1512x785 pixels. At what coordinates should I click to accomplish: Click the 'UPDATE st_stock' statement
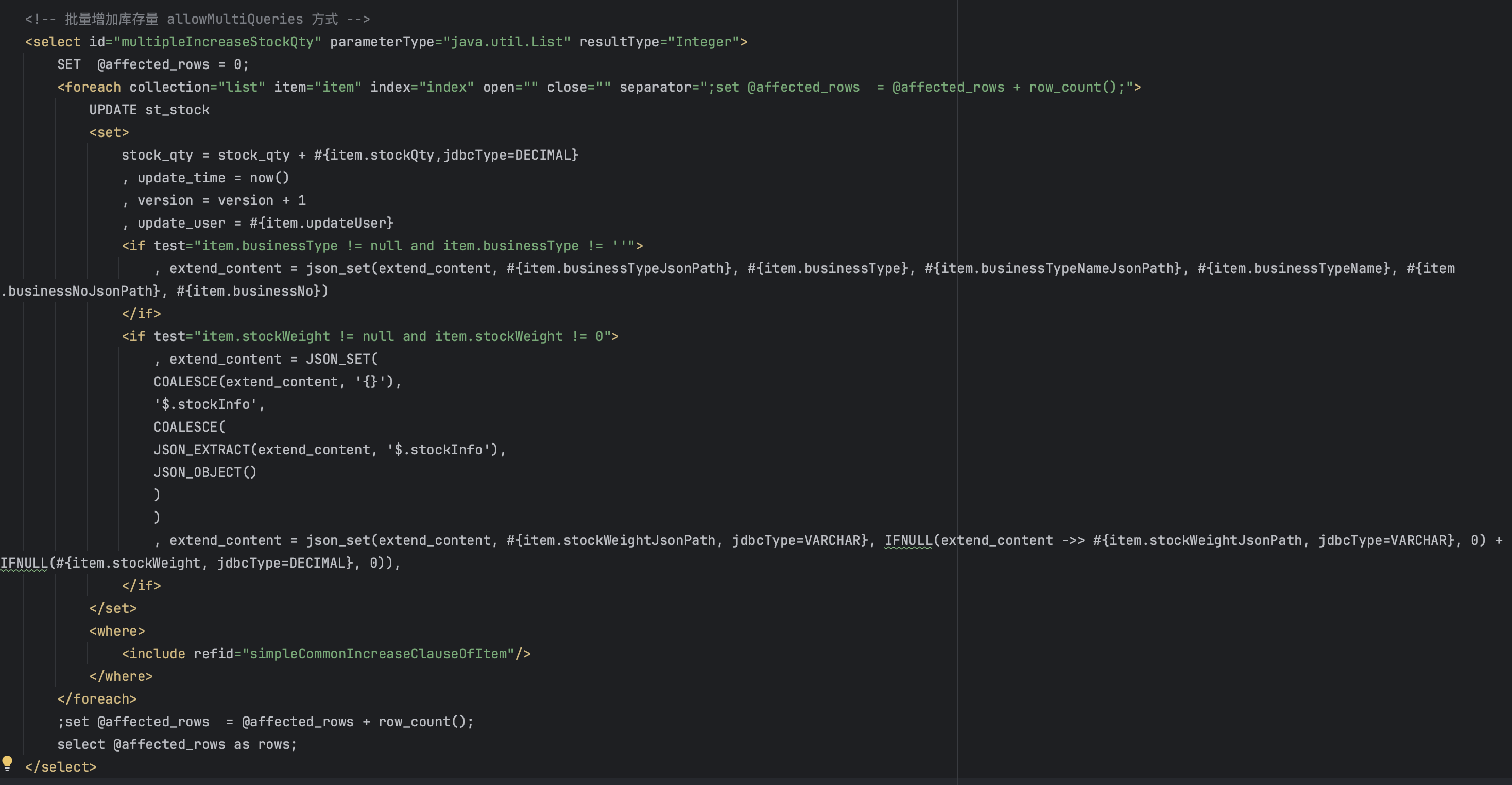149,110
